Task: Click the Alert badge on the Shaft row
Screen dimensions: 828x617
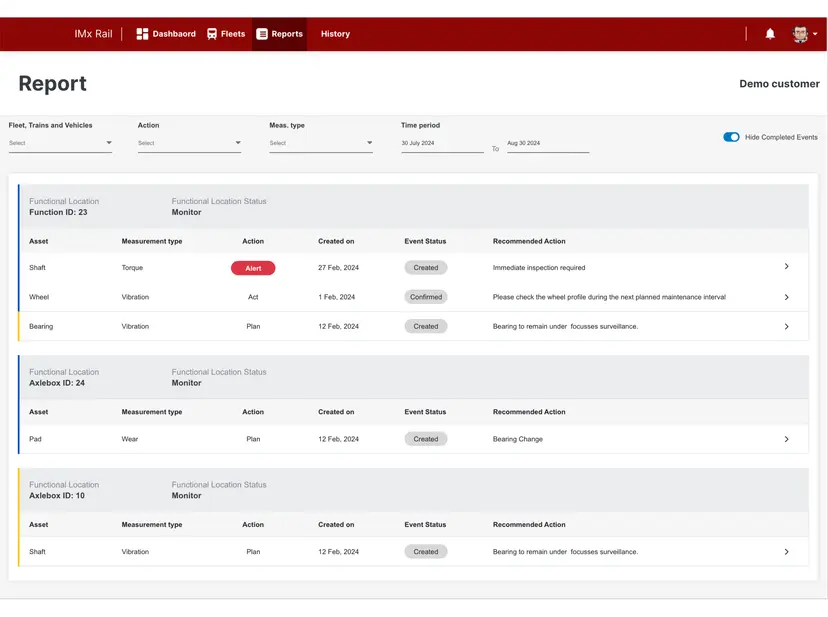Action: tap(253, 268)
